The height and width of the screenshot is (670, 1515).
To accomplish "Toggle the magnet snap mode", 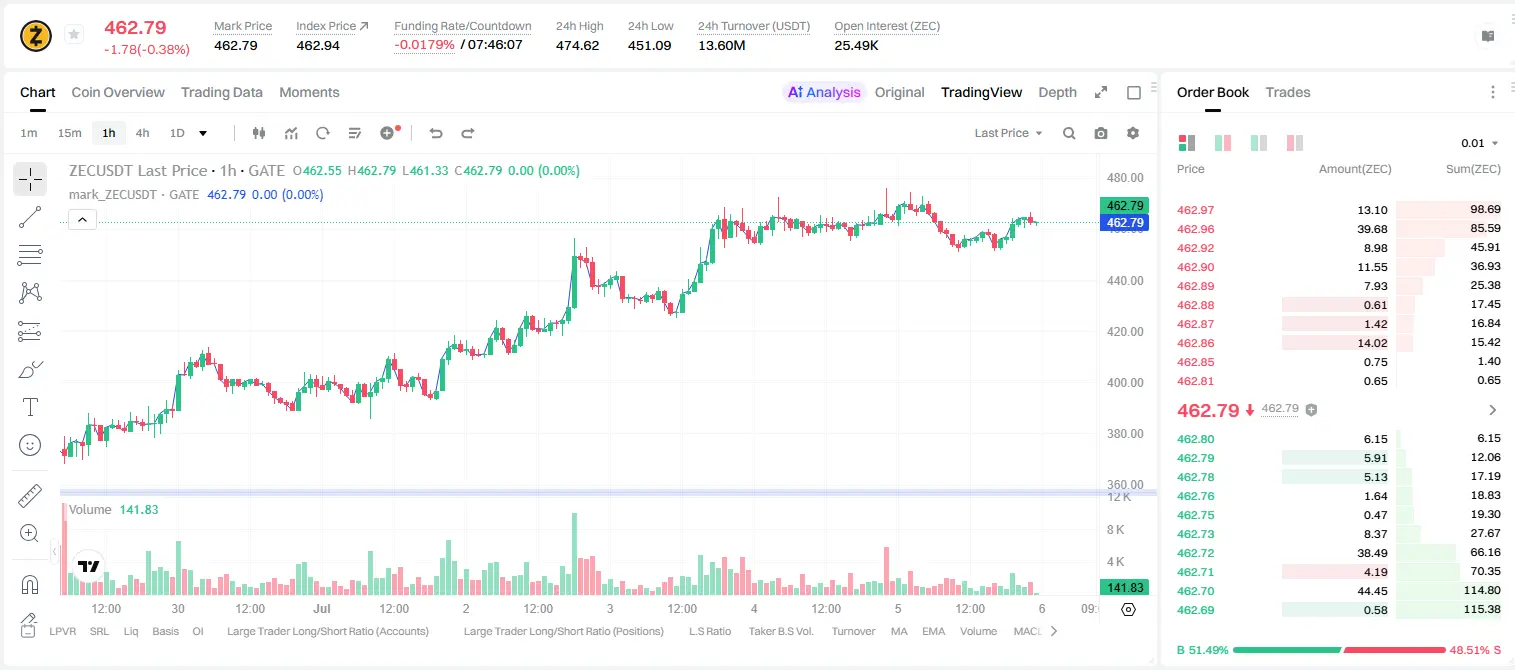I will tap(30, 584).
